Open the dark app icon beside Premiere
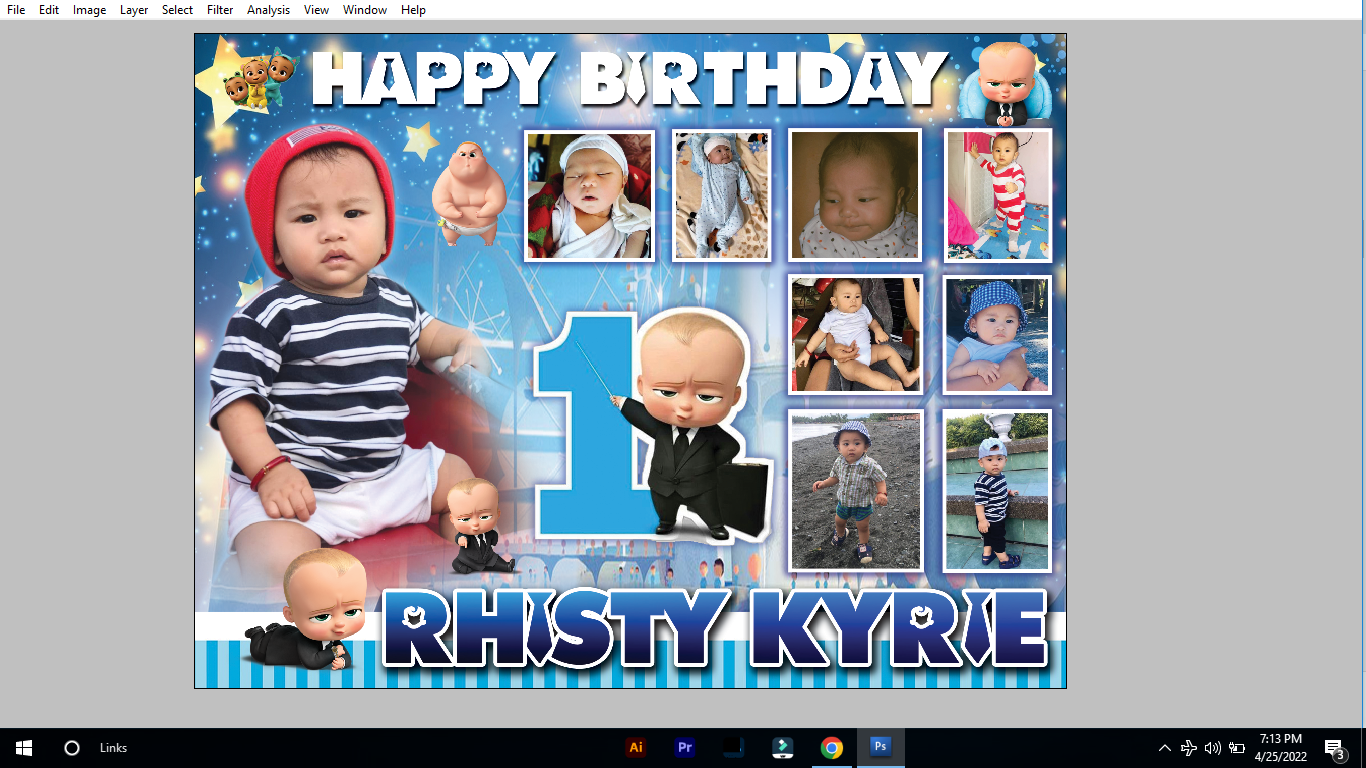Viewport: 1366px width, 768px height. [x=733, y=748]
